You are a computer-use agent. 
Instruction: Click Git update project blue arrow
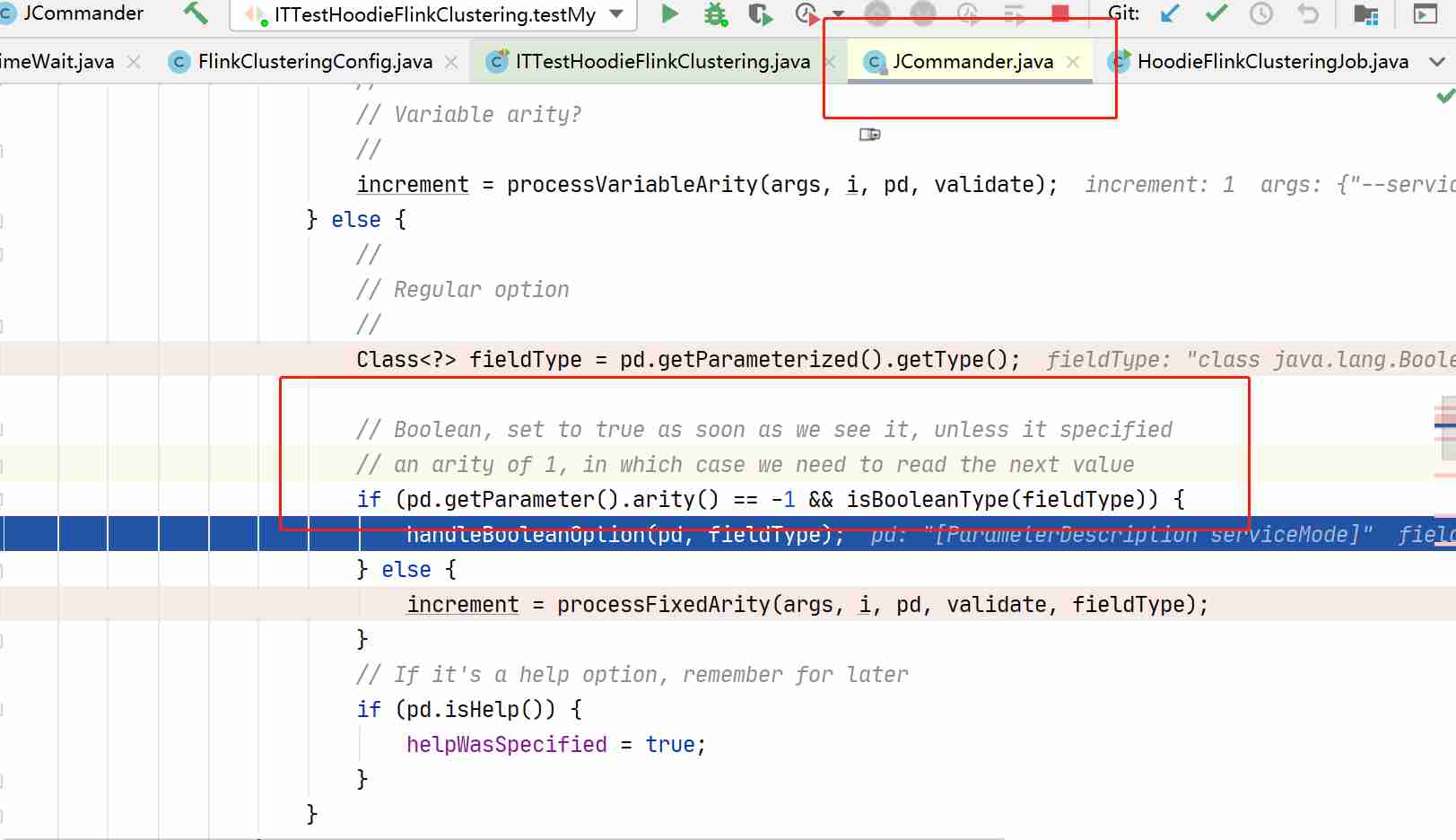pyautogui.click(x=1170, y=13)
